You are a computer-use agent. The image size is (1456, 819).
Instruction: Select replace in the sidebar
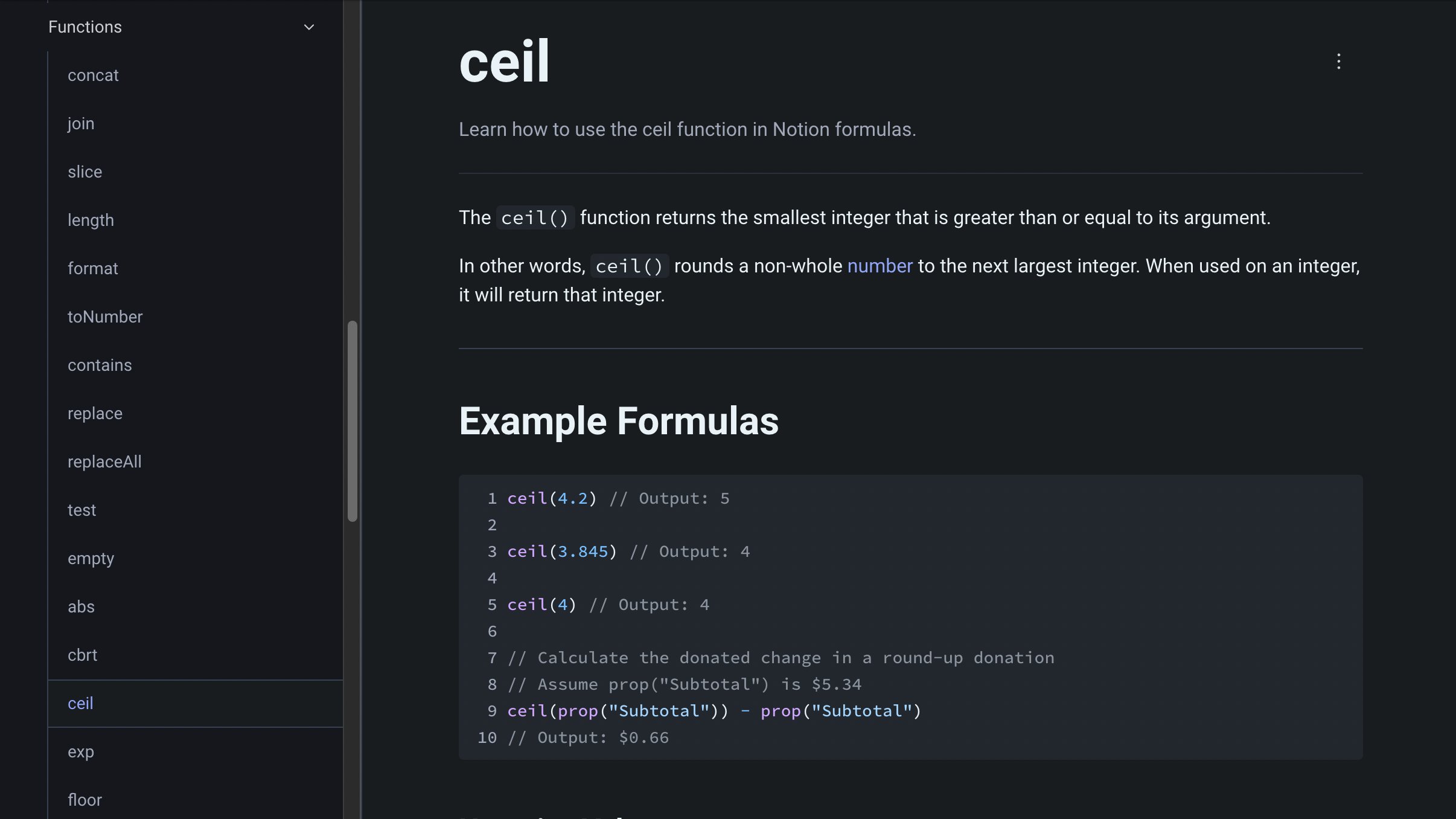point(95,413)
